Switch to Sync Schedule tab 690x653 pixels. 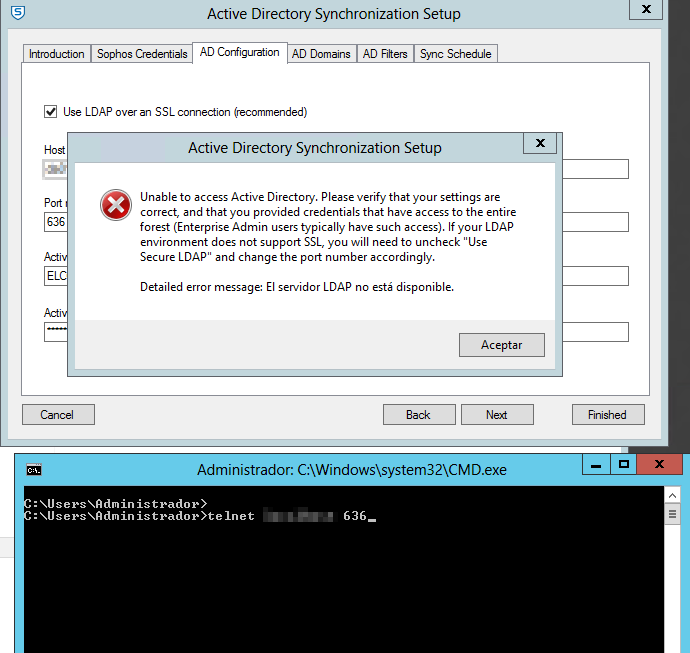(455, 54)
